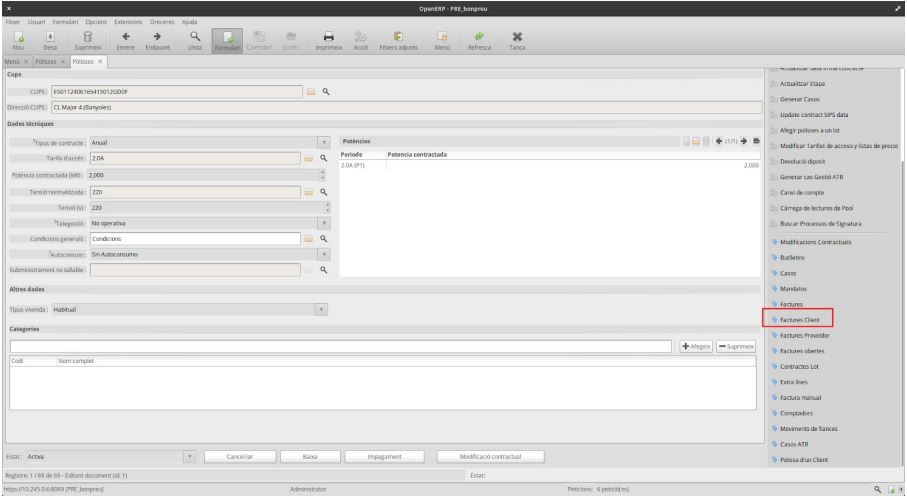Click the Potència contractada stepper arrows
Screen dimensions: 907x496
323,174
